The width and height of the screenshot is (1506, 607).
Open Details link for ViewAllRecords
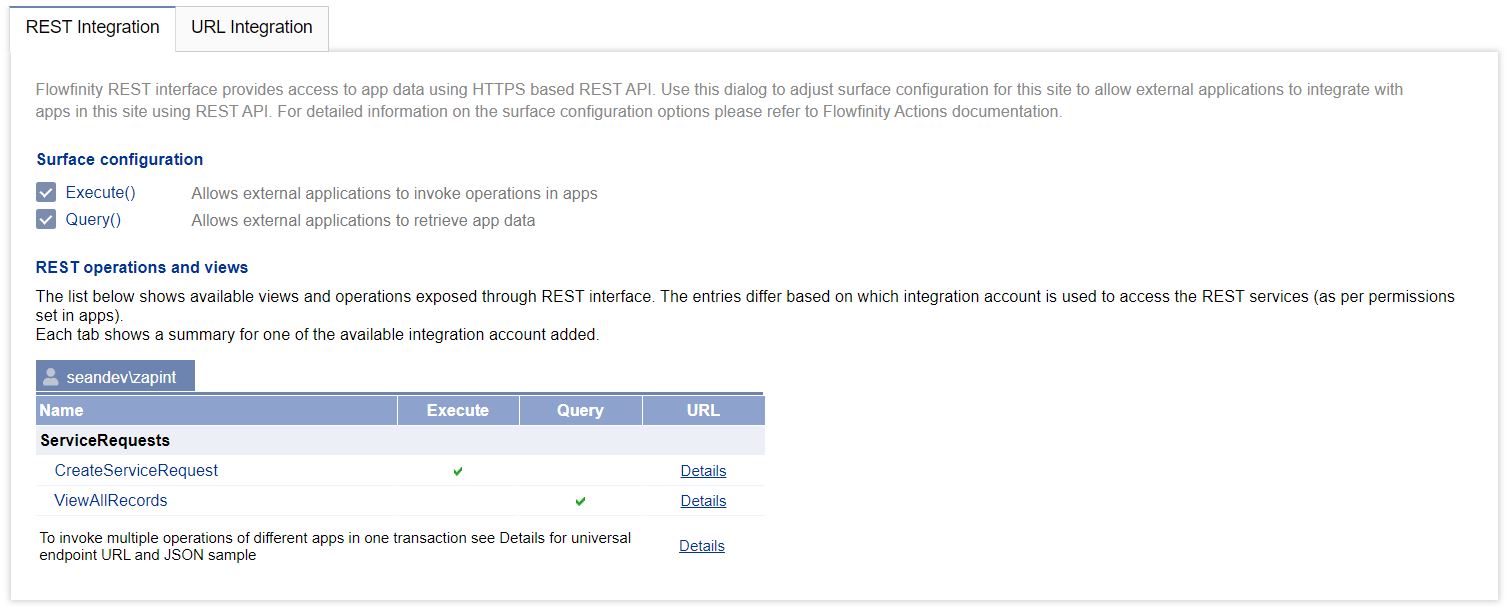[x=703, y=501]
